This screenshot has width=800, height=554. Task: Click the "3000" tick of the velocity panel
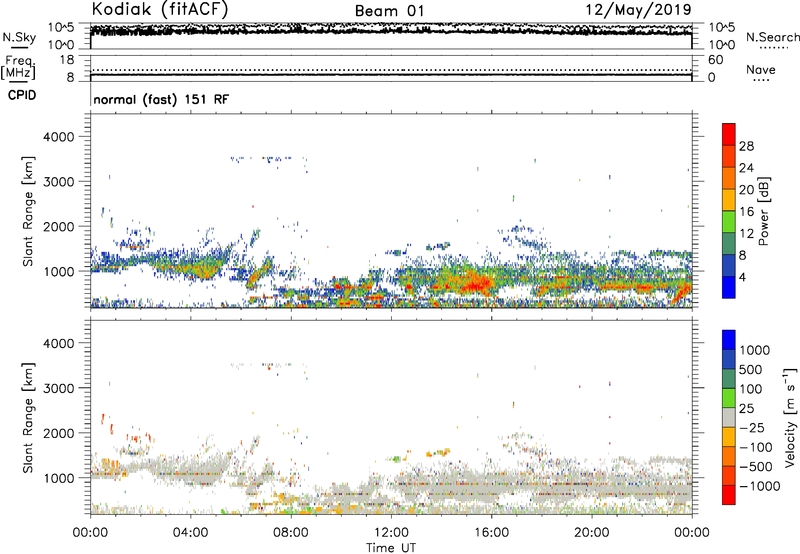[58, 388]
